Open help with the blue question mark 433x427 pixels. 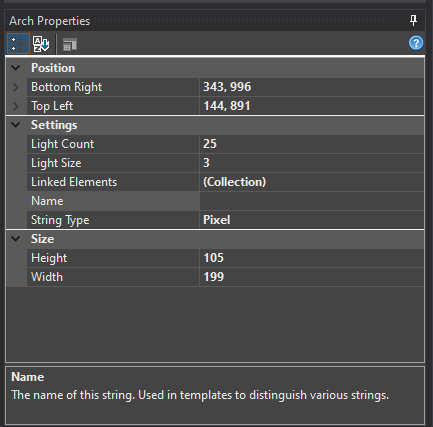point(416,43)
